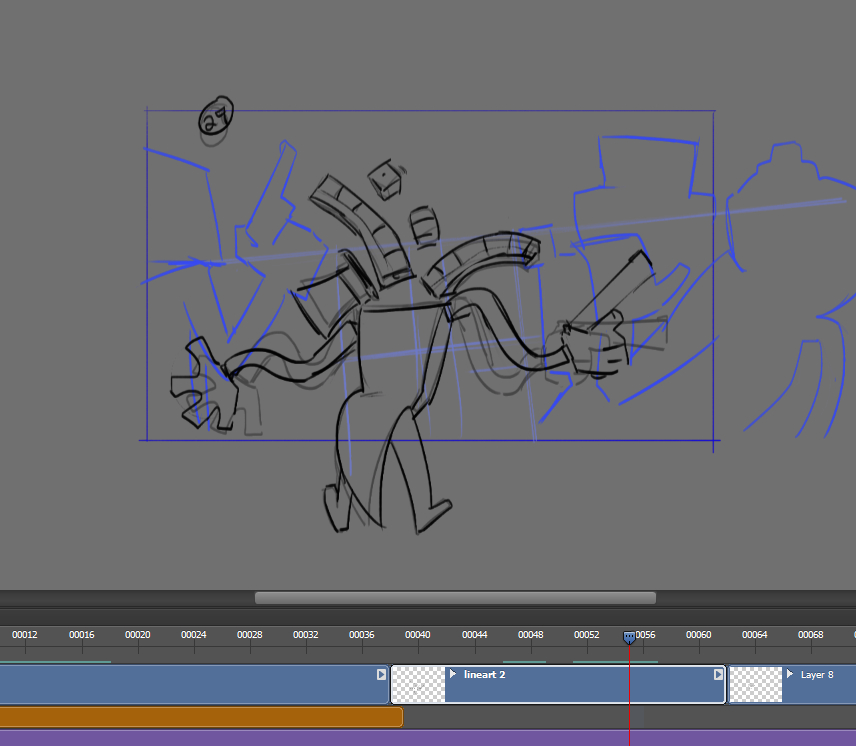Jump to frame 00028 on the time ruler
856x746 pixels.
[x=250, y=635]
